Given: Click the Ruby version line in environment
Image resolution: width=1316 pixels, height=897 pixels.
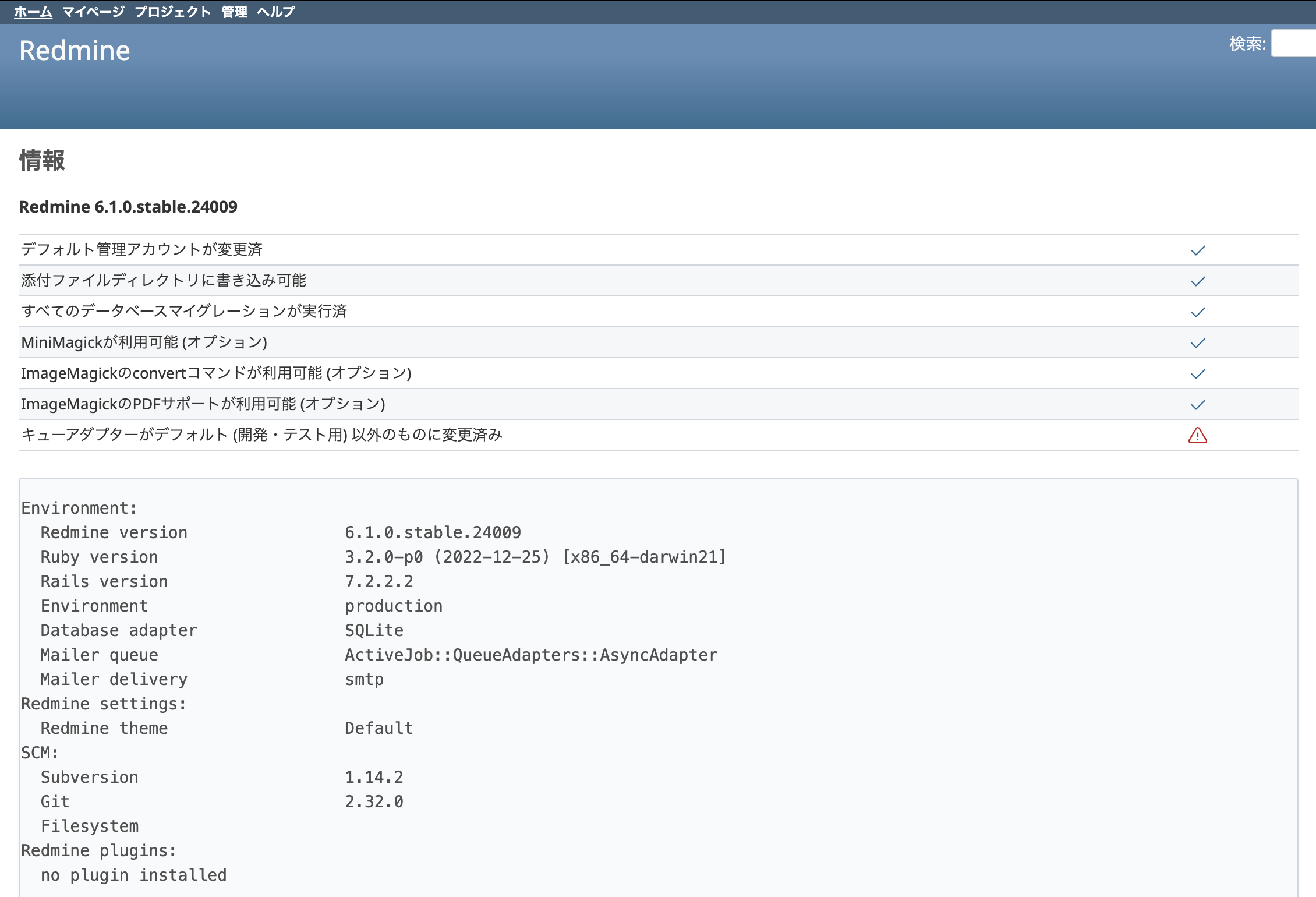Looking at the screenshot, I should 99,557.
